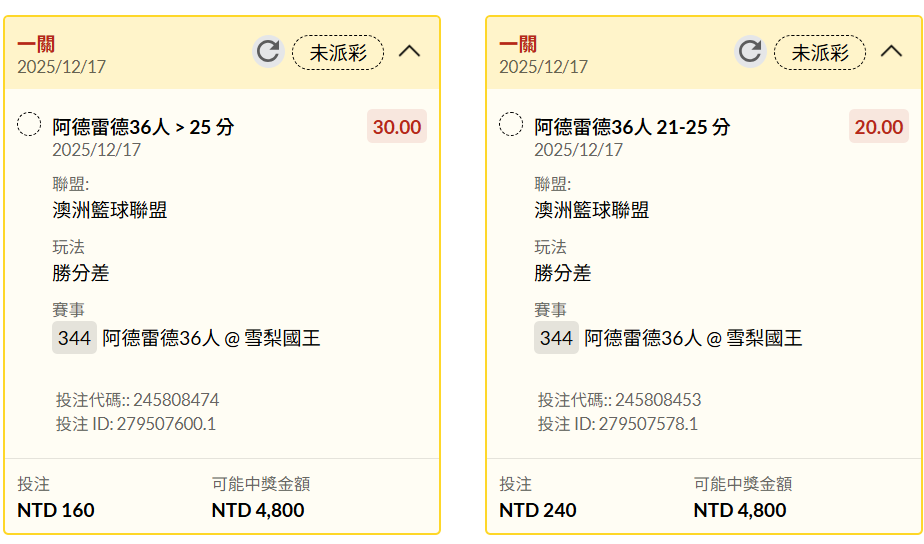Click the bet code 245808453
This screenshot has height=544, width=924.
(658, 400)
